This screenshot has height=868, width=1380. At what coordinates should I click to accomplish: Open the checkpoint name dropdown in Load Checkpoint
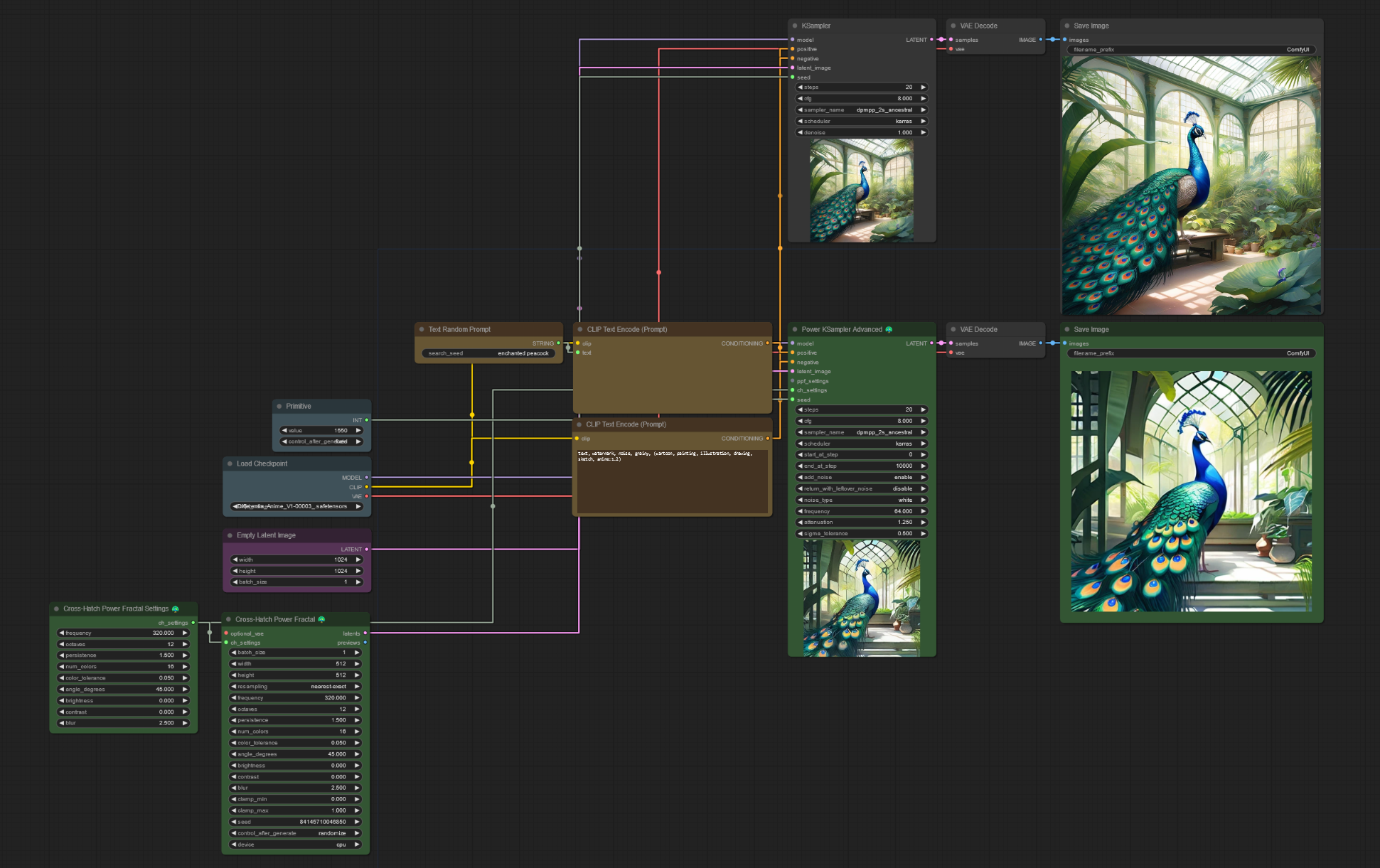pyautogui.click(x=296, y=506)
